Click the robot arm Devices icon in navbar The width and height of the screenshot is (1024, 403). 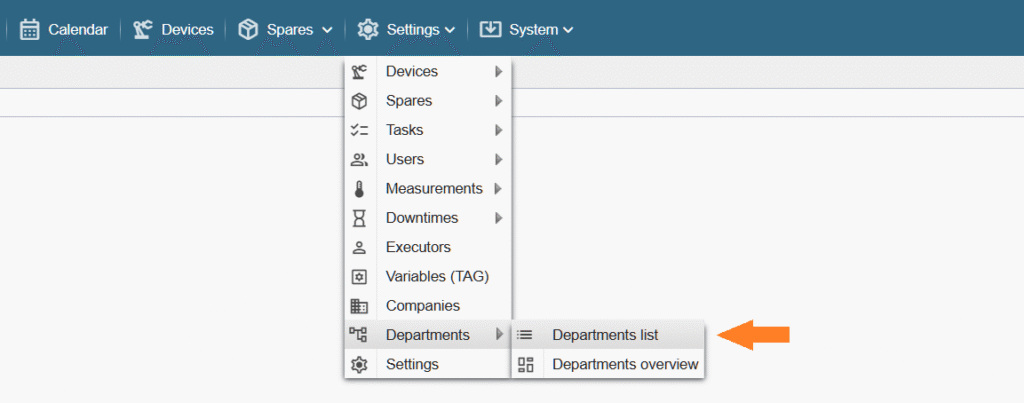(x=143, y=29)
